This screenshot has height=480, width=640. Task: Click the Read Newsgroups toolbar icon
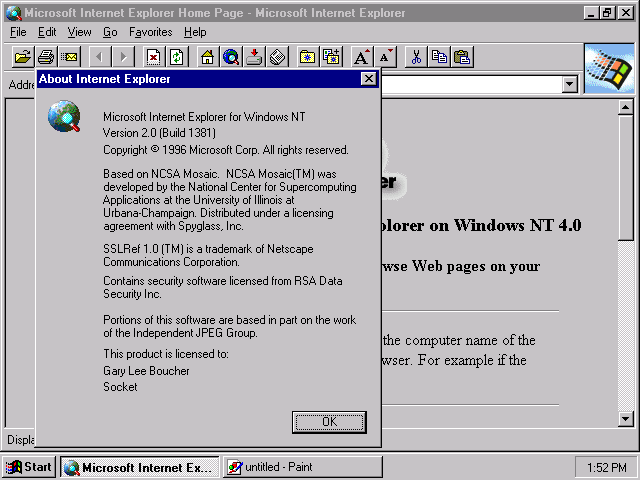[278, 57]
